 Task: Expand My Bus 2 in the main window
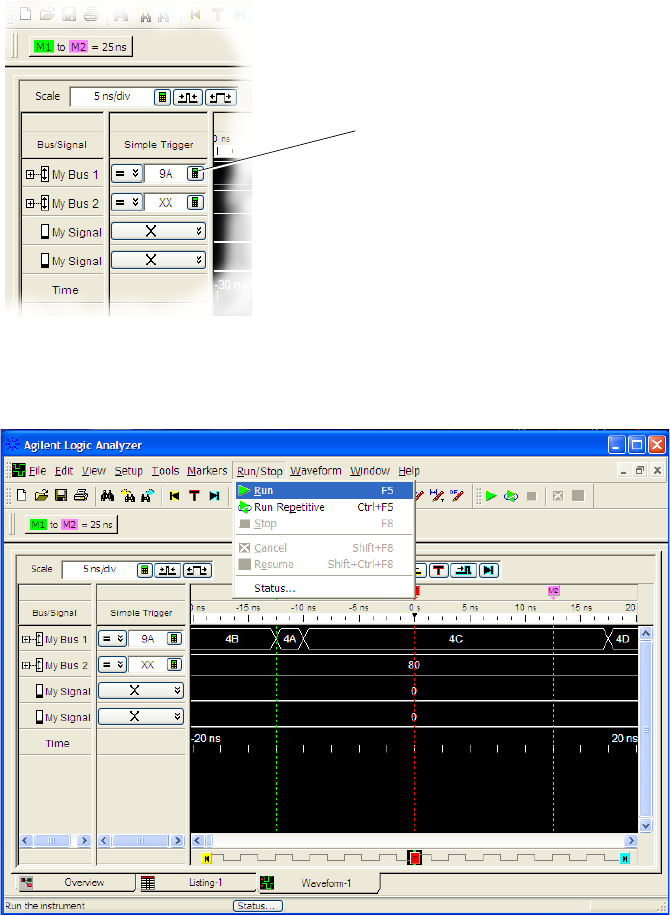pyautogui.click(x=25, y=665)
